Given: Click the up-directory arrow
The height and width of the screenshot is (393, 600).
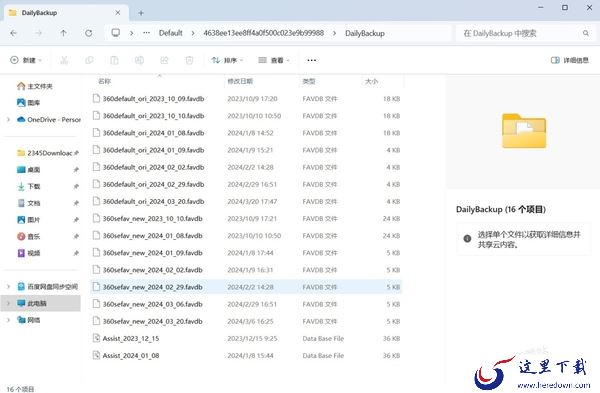Looking at the screenshot, I should coord(64,33).
